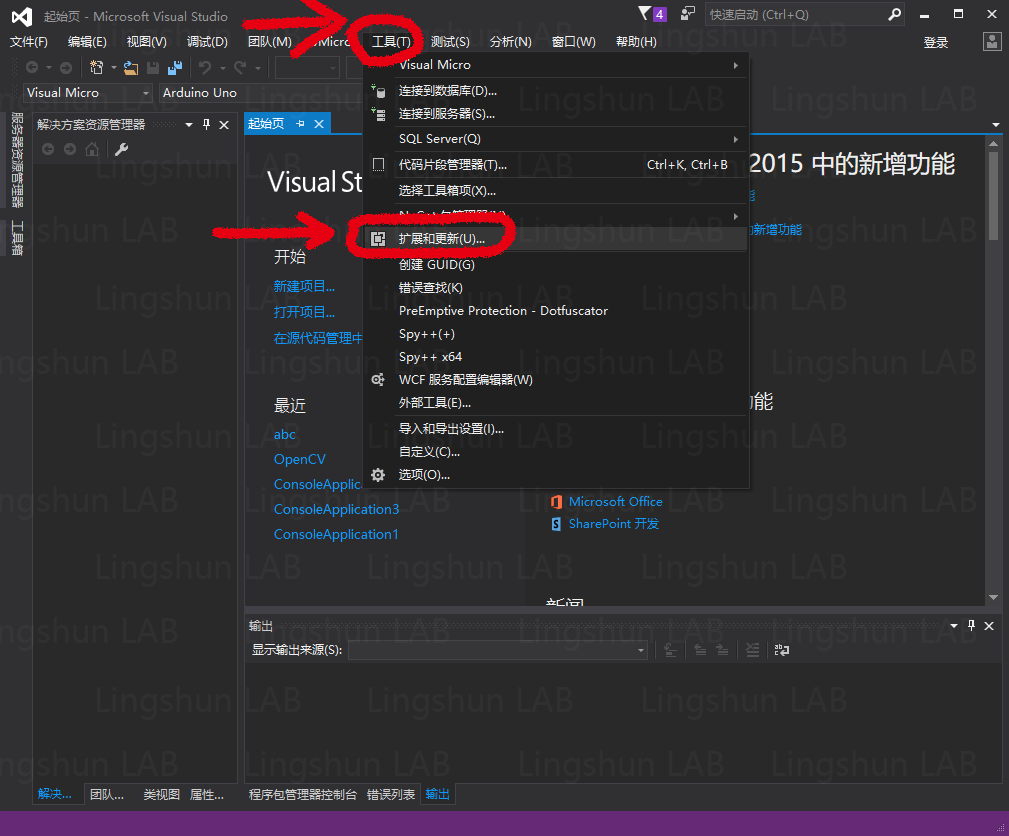Click the Microsoft Office link

(x=615, y=502)
